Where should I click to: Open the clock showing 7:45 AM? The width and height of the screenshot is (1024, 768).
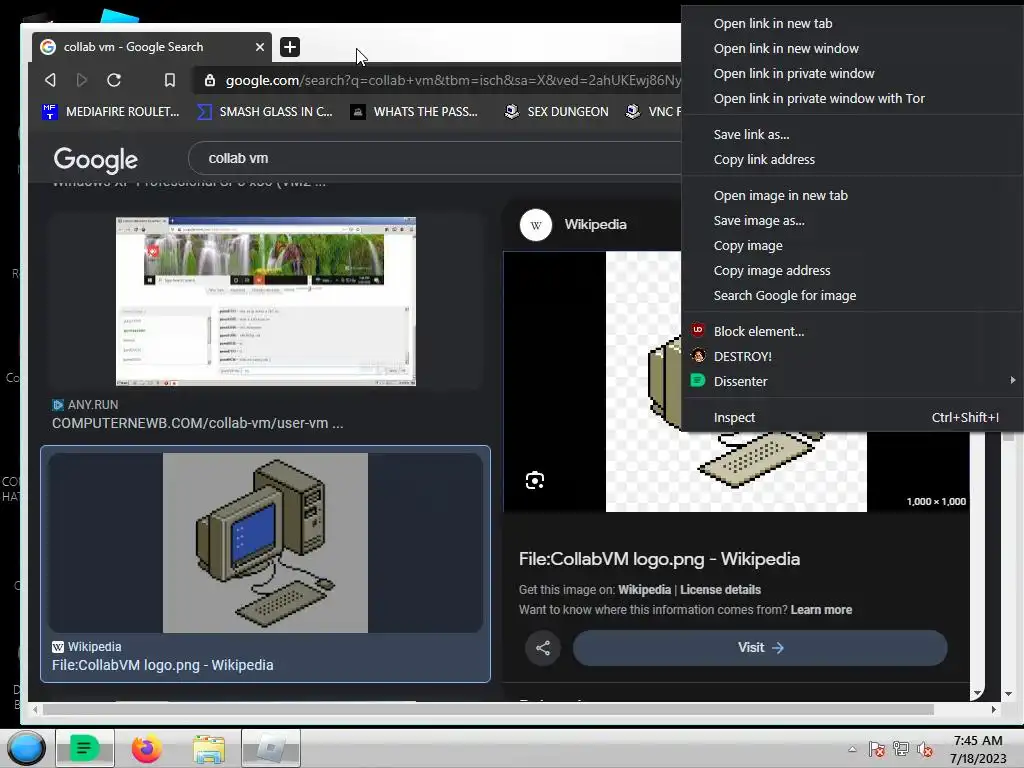(978, 749)
